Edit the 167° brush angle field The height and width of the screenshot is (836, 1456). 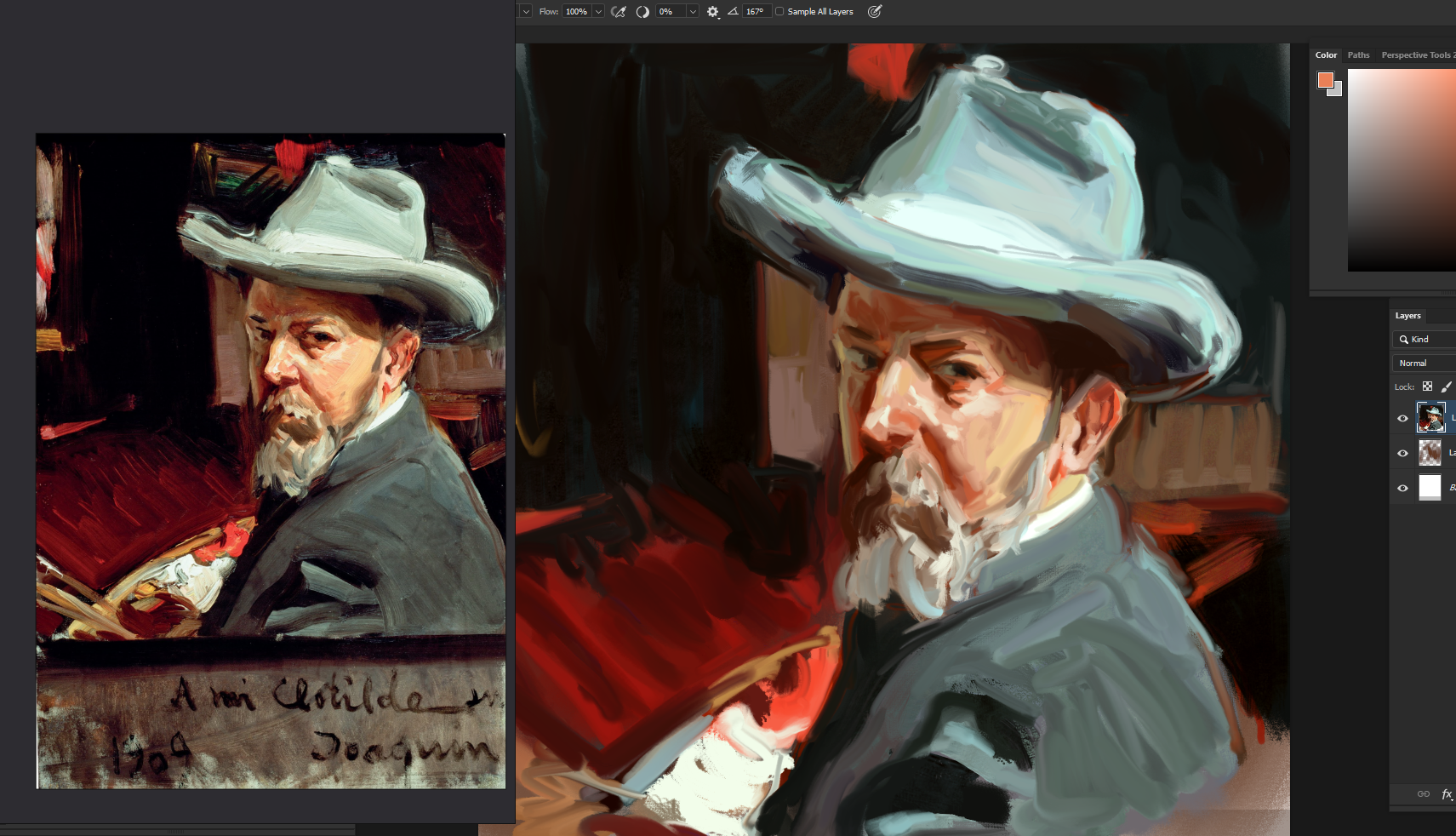click(757, 12)
